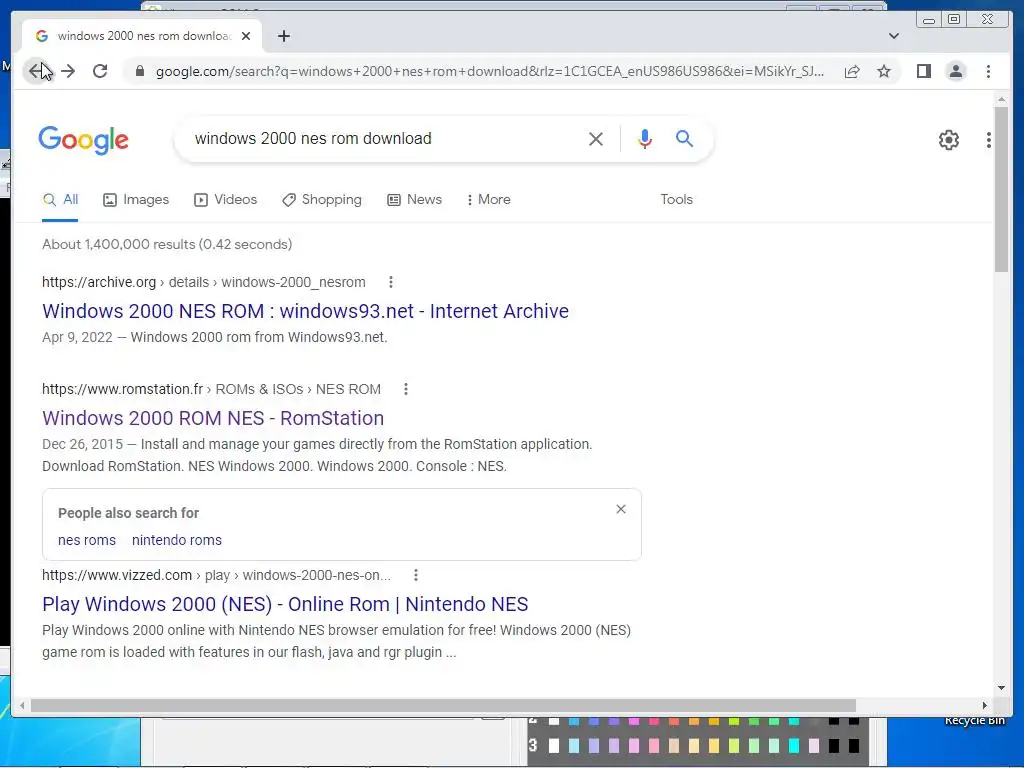
Task: Pick the first black swatch in palette row 3
Action: coord(833,746)
